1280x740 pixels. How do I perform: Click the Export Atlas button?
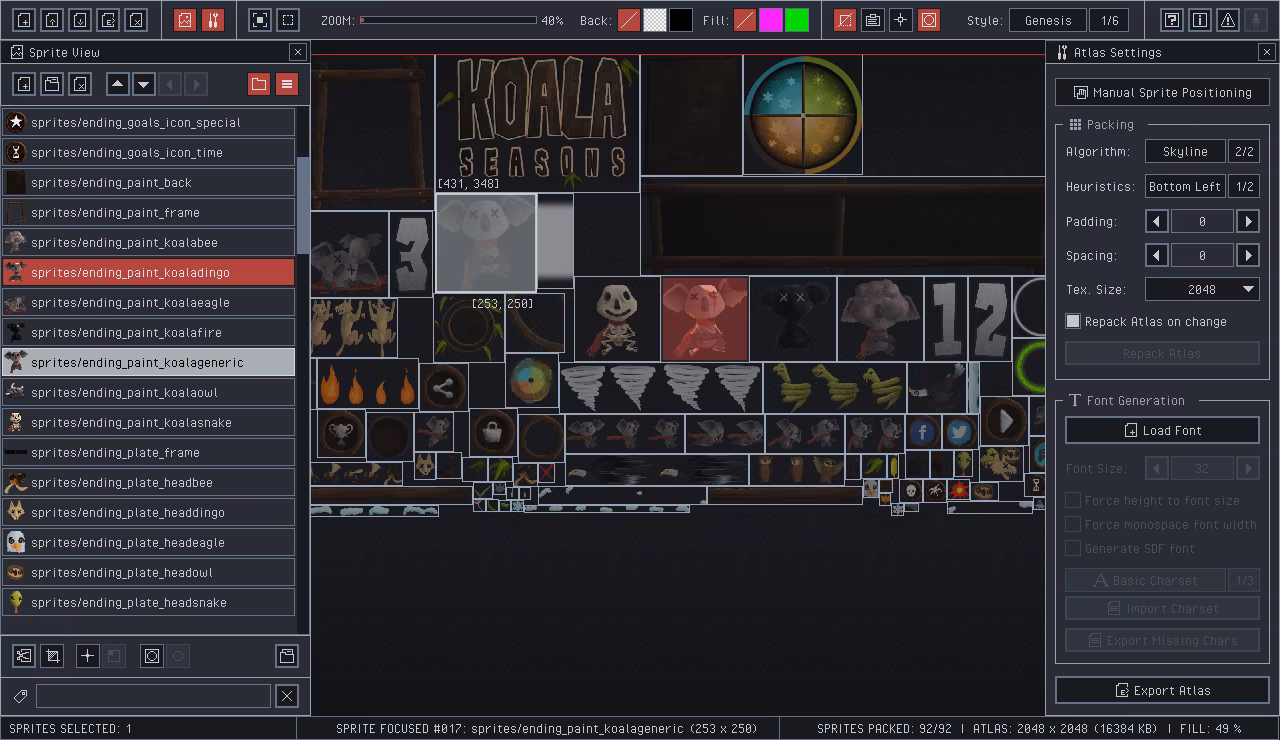pyautogui.click(x=1162, y=690)
